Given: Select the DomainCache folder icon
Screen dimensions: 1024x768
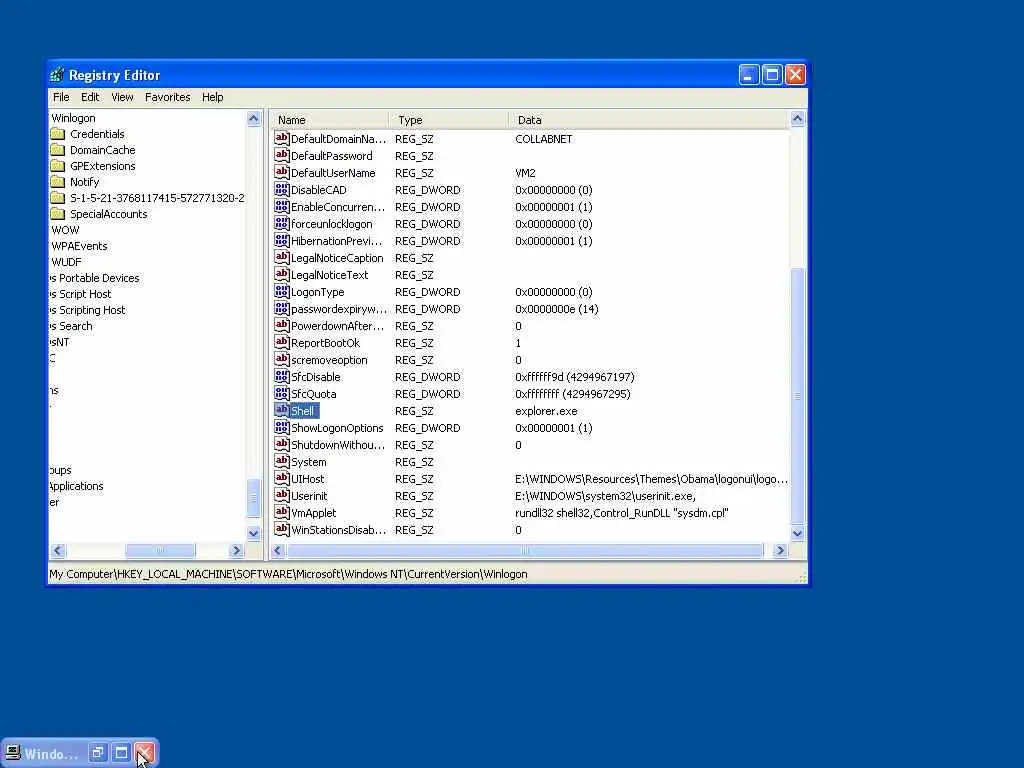Looking at the screenshot, I should pyautogui.click(x=57, y=150).
